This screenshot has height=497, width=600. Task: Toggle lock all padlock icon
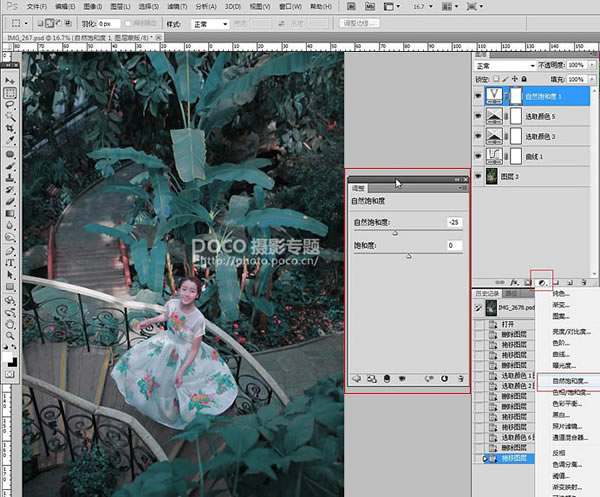(524, 79)
